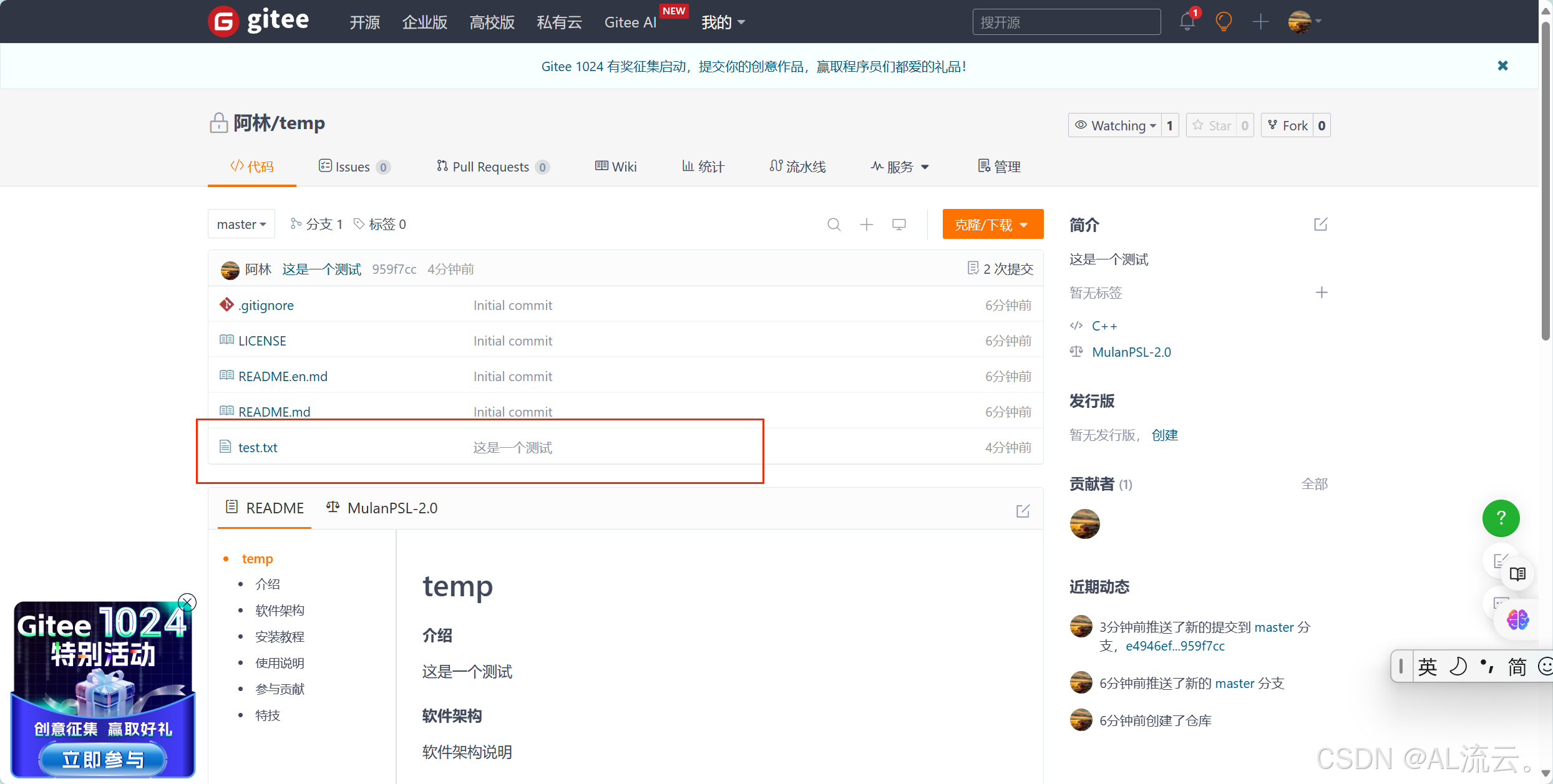Open the Watching dropdown

point(1116,125)
